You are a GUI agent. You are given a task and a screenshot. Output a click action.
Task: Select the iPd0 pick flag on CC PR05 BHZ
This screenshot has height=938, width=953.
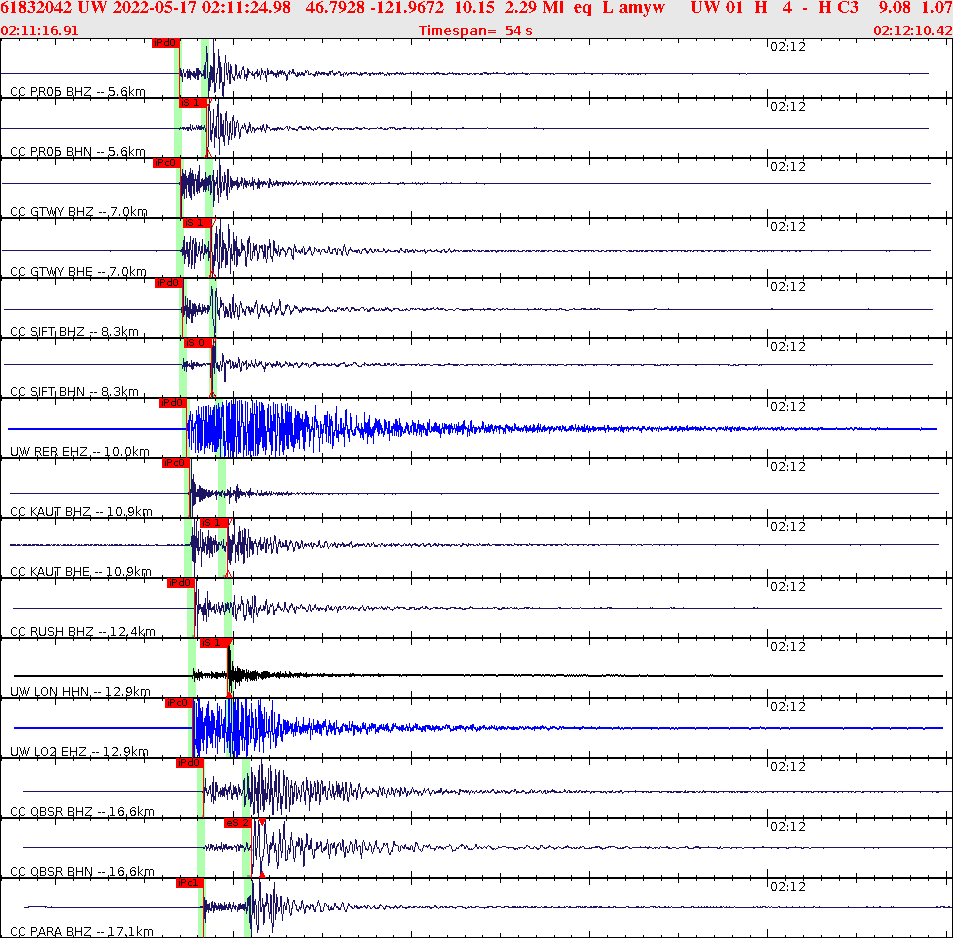[166, 43]
